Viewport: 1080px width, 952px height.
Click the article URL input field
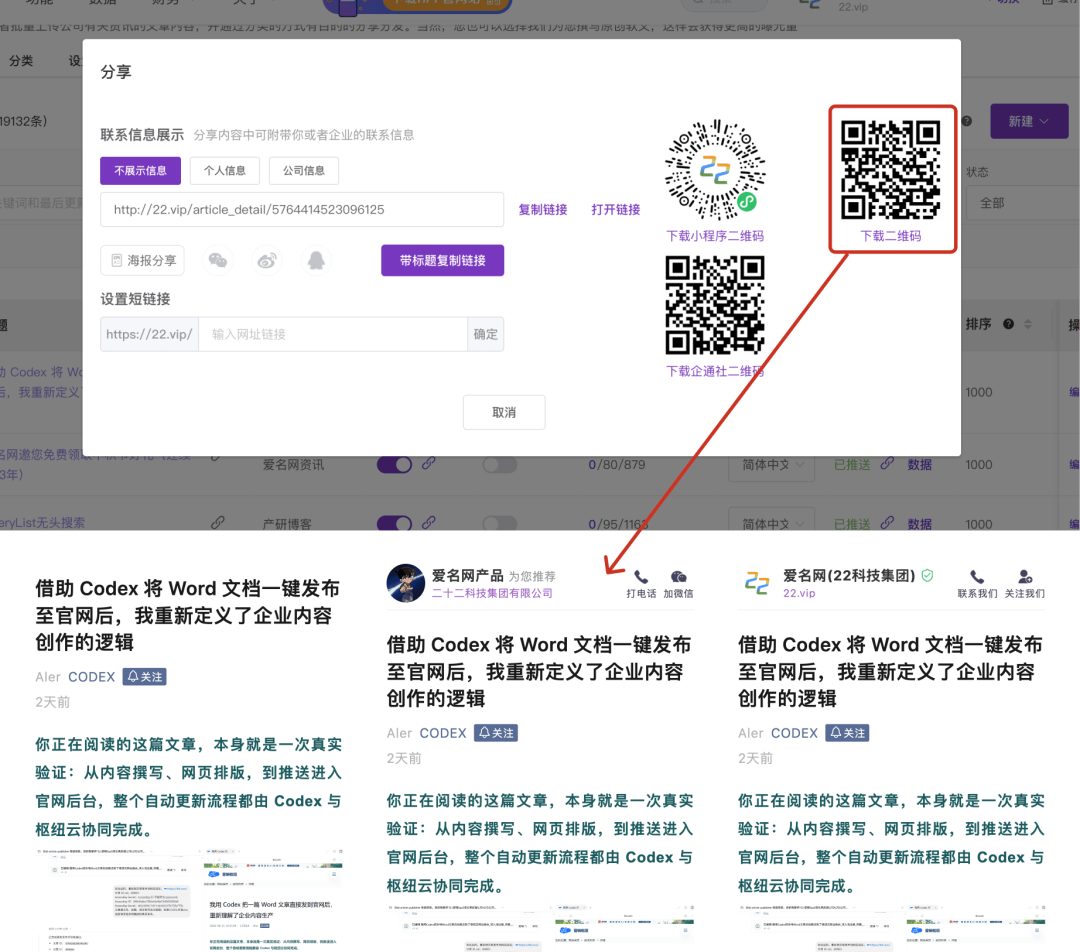point(302,209)
